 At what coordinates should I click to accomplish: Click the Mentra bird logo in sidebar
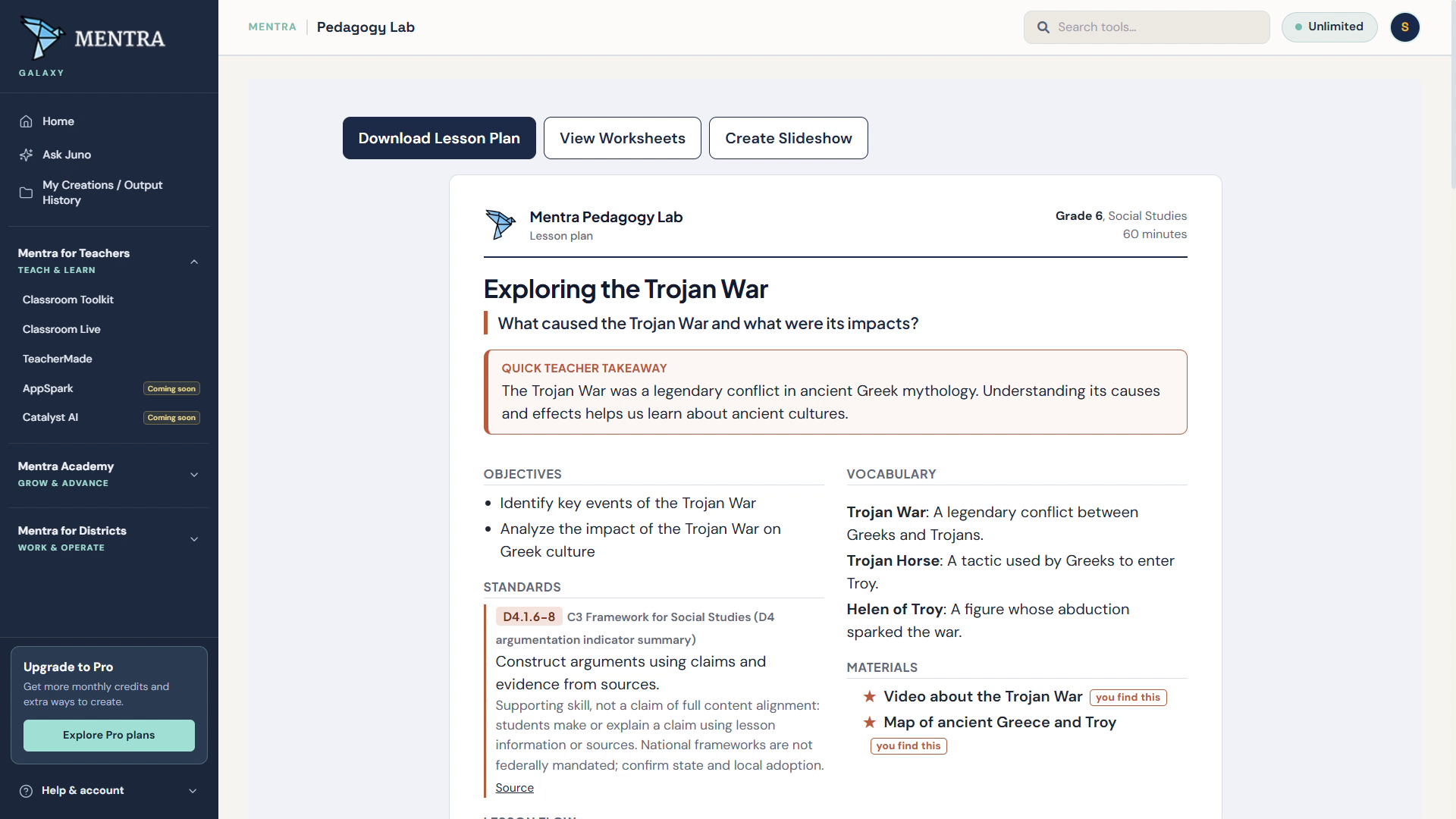[42, 37]
